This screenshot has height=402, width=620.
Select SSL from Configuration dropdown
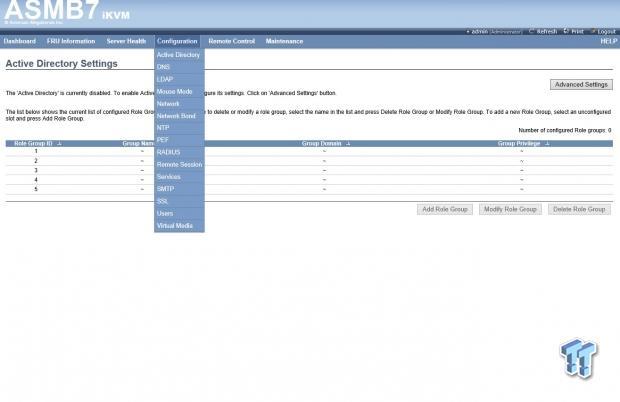[179, 202]
